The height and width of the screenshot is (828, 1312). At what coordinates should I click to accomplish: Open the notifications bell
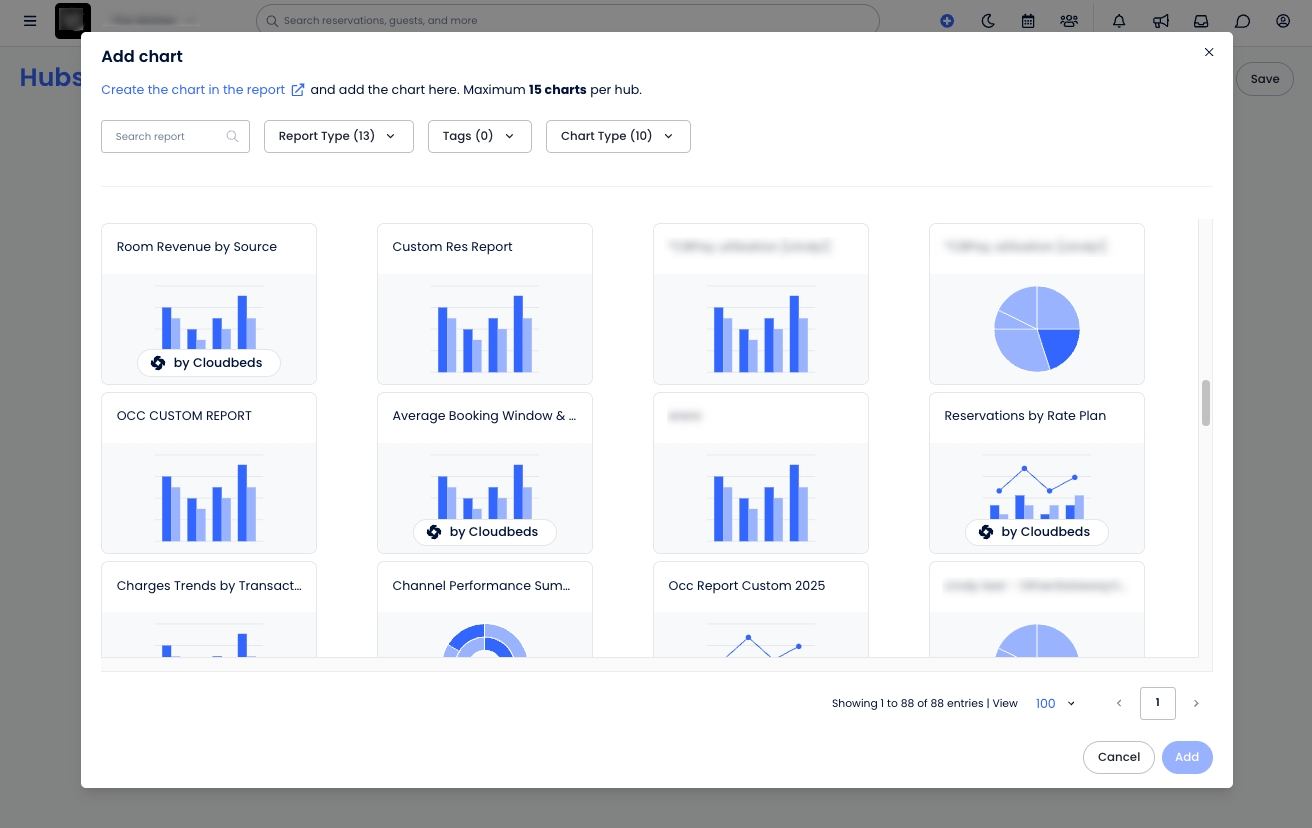point(1119,20)
